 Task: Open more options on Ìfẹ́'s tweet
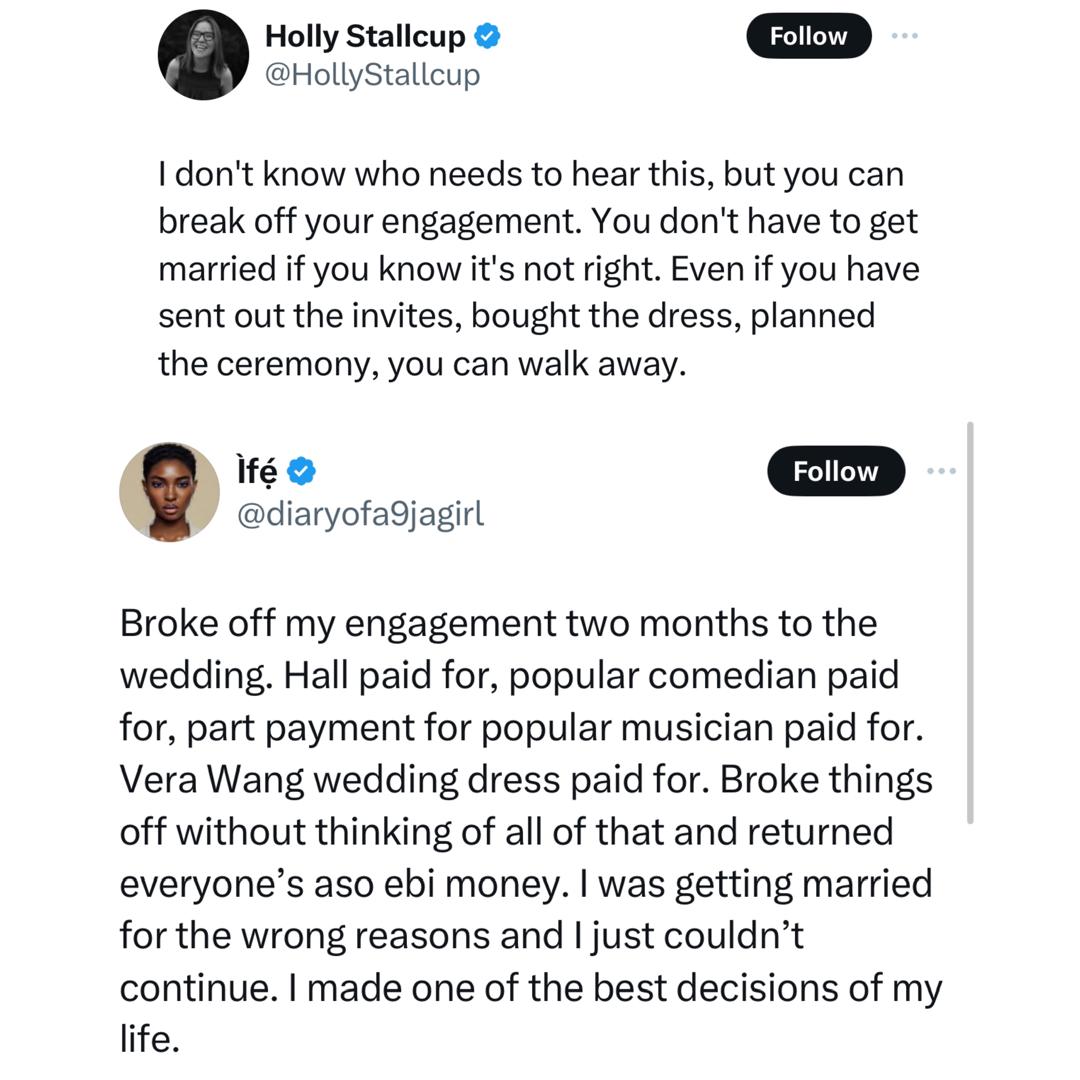[941, 471]
